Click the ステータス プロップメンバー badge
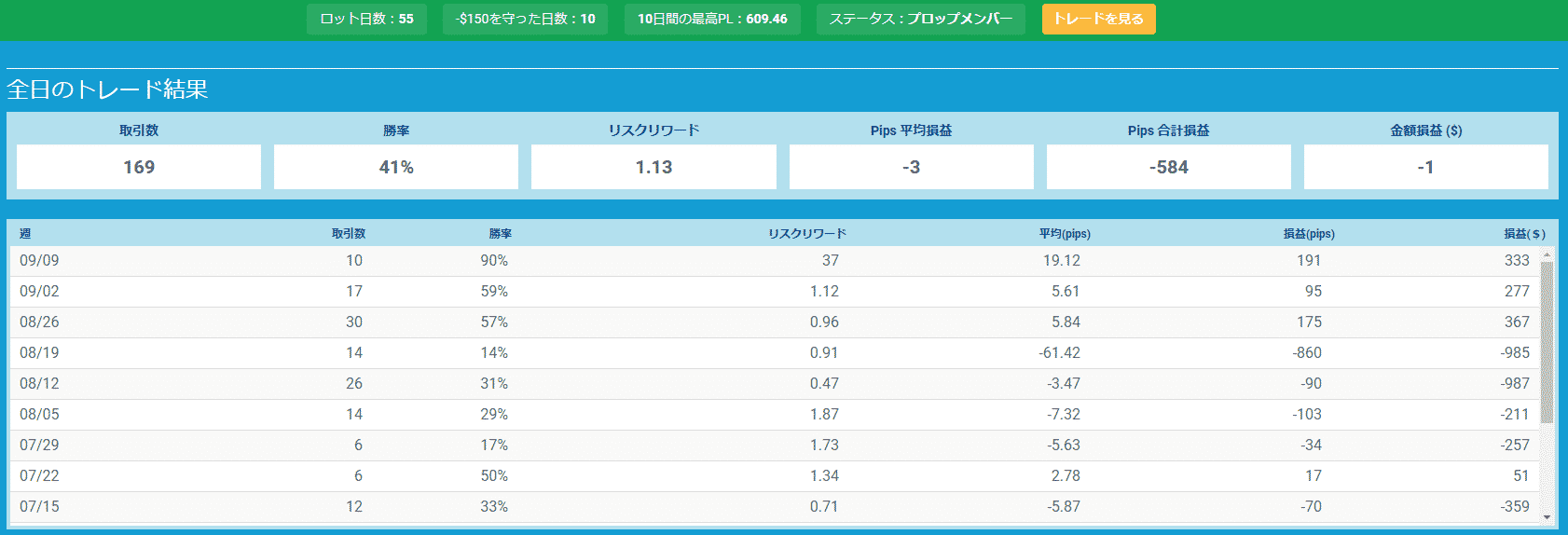This screenshot has height=535, width=1568. pyautogui.click(x=921, y=19)
